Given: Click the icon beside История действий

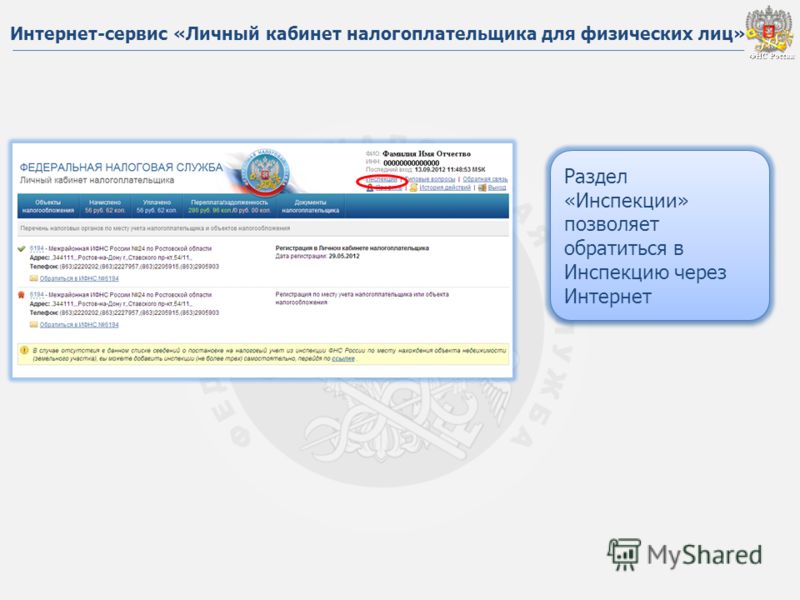Looking at the screenshot, I should pos(414,188).
